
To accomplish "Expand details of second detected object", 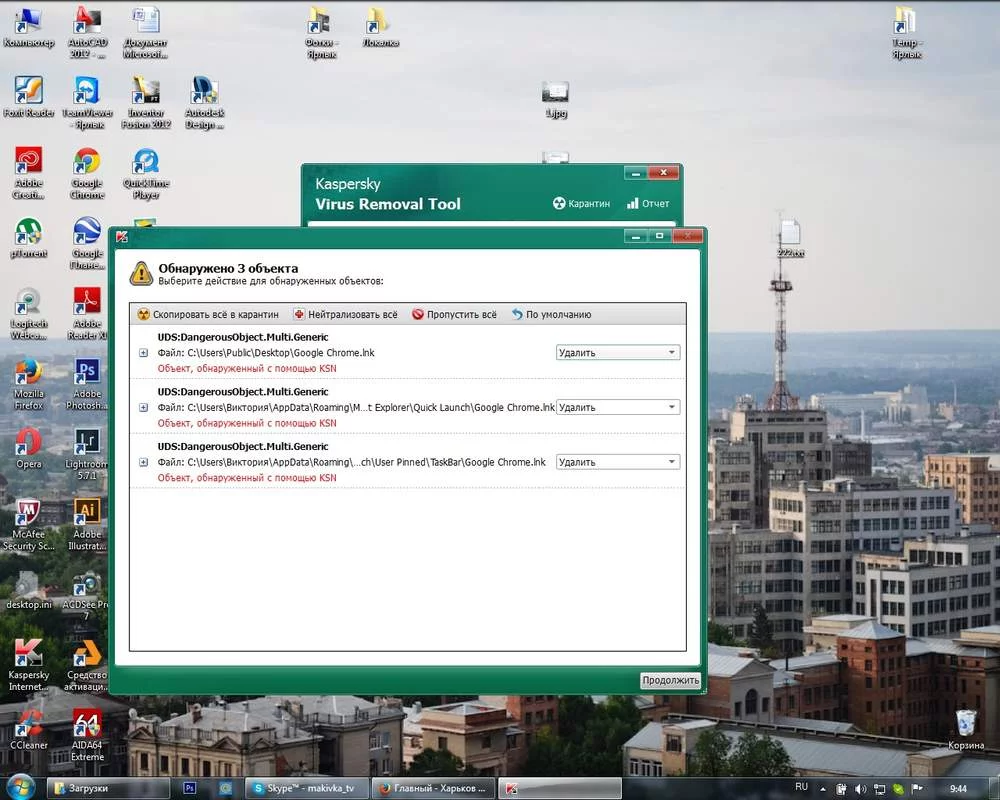I will pyautogui.click(x=143, y=407).
